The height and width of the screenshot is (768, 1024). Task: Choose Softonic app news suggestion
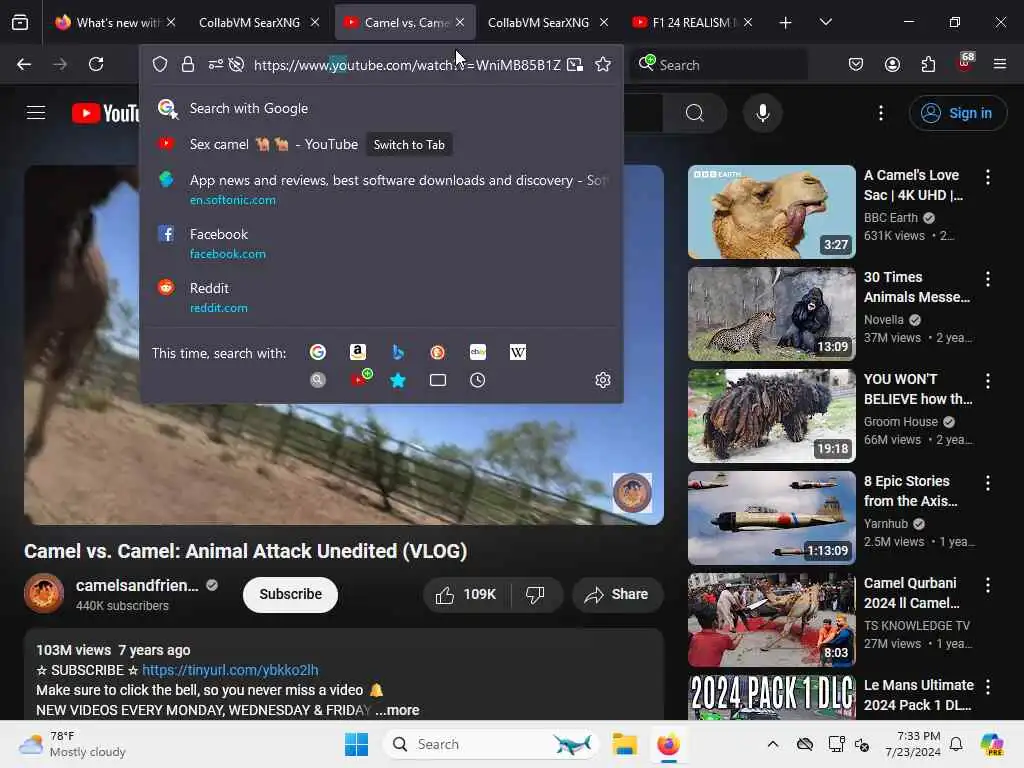[381, 189]
